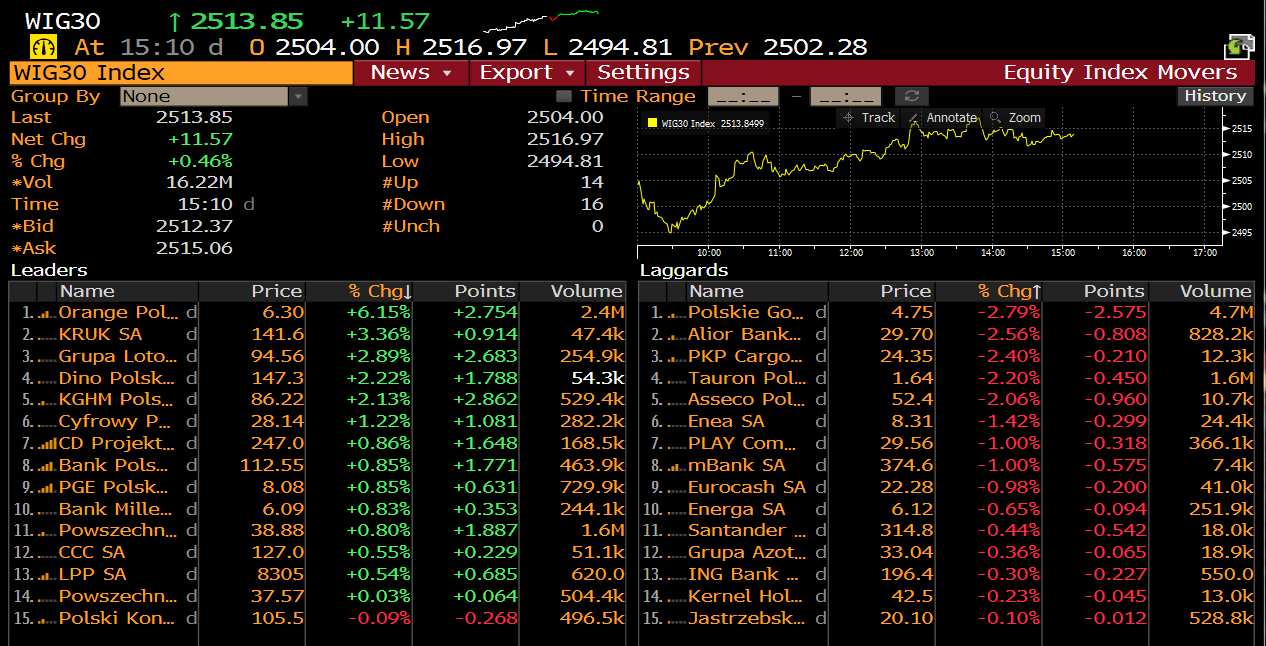Click the bar chart icon beside Polski Kon..
This screenshot has height=646, width=1266.
[x=47, y=619]
